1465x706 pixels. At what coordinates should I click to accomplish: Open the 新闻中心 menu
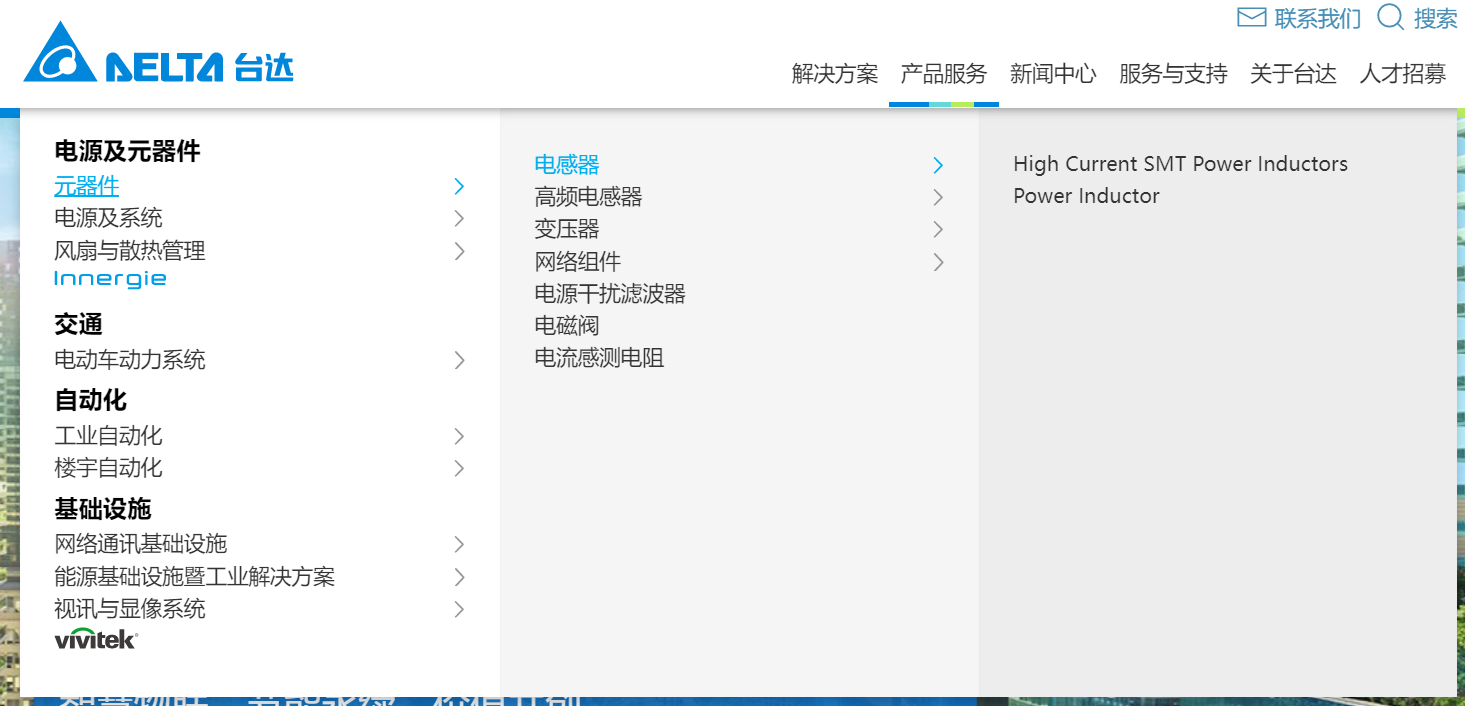[x=1052, y=74]
